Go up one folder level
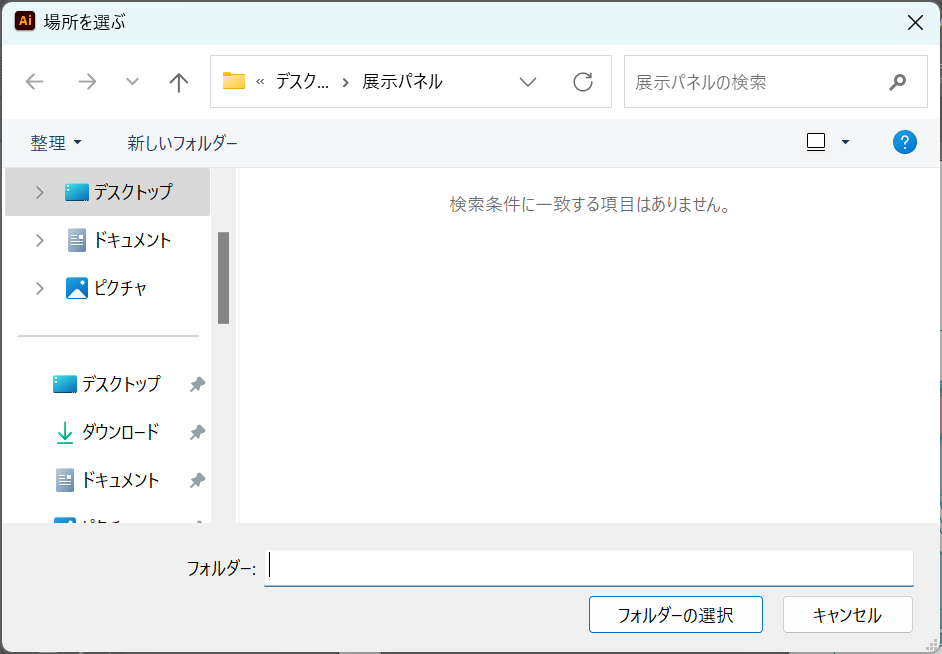The height and width of the screenshot is (654, 942). [179, 82]
